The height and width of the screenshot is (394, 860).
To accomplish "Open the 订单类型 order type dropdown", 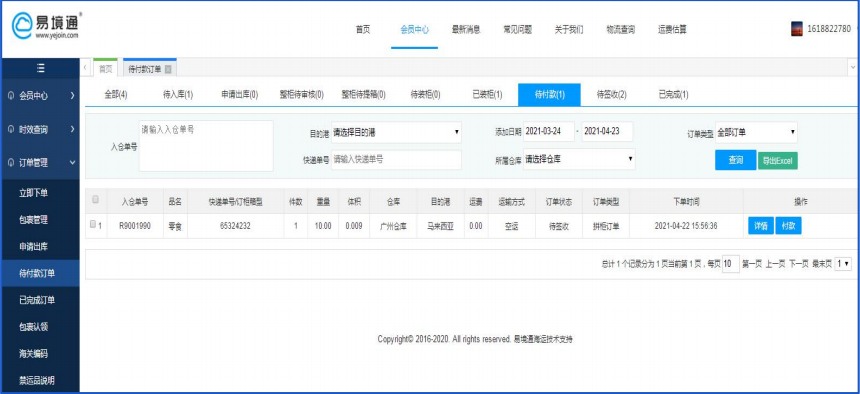I will click(x=756, y=132).
